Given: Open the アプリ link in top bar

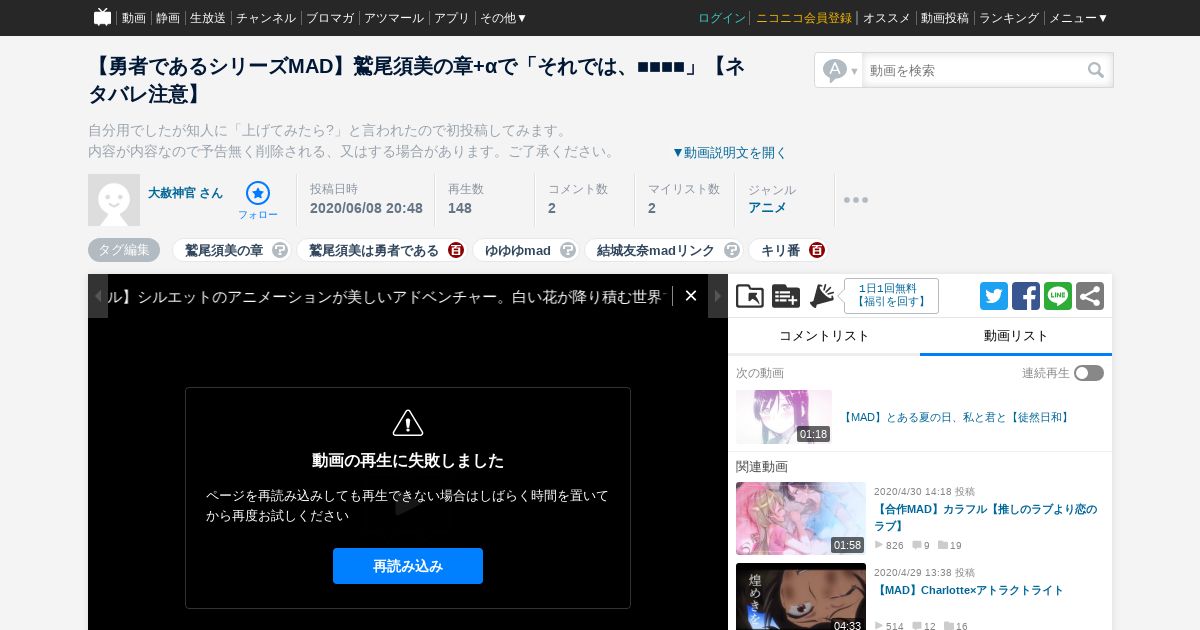Looking at the screenshot, I should (452, 18).
